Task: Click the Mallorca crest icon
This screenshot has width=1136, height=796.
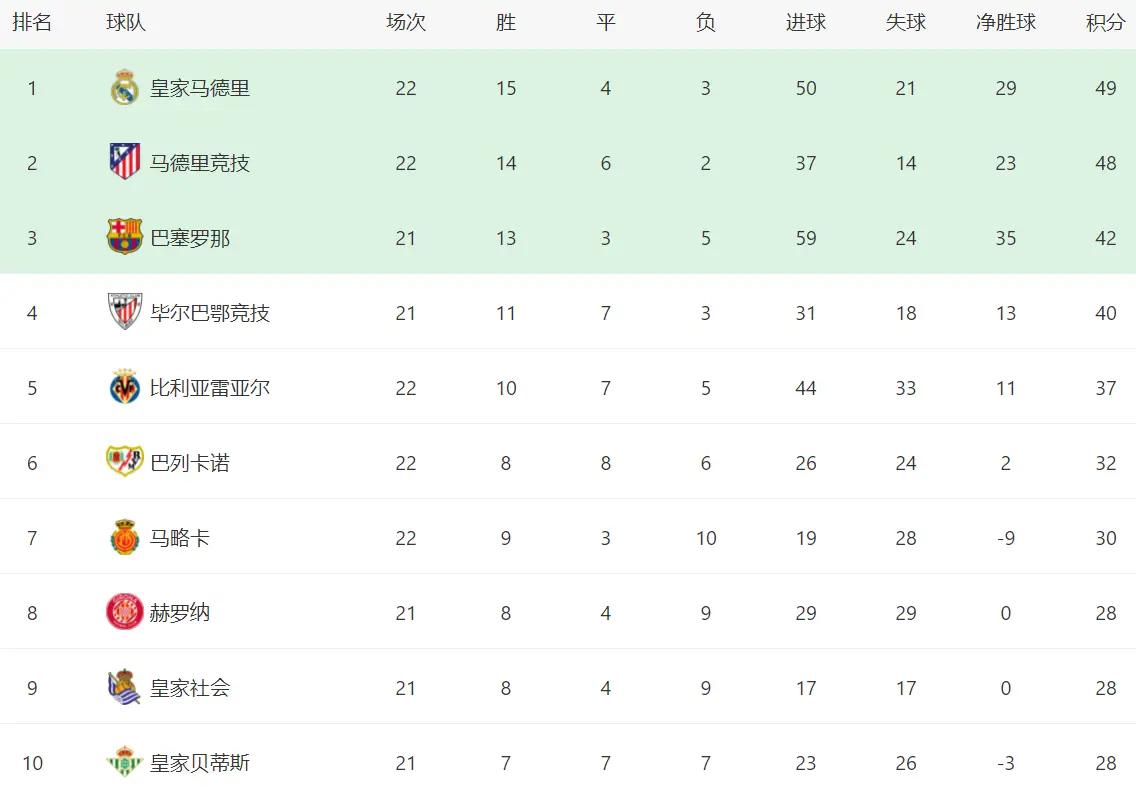Action: coord(125,537)
